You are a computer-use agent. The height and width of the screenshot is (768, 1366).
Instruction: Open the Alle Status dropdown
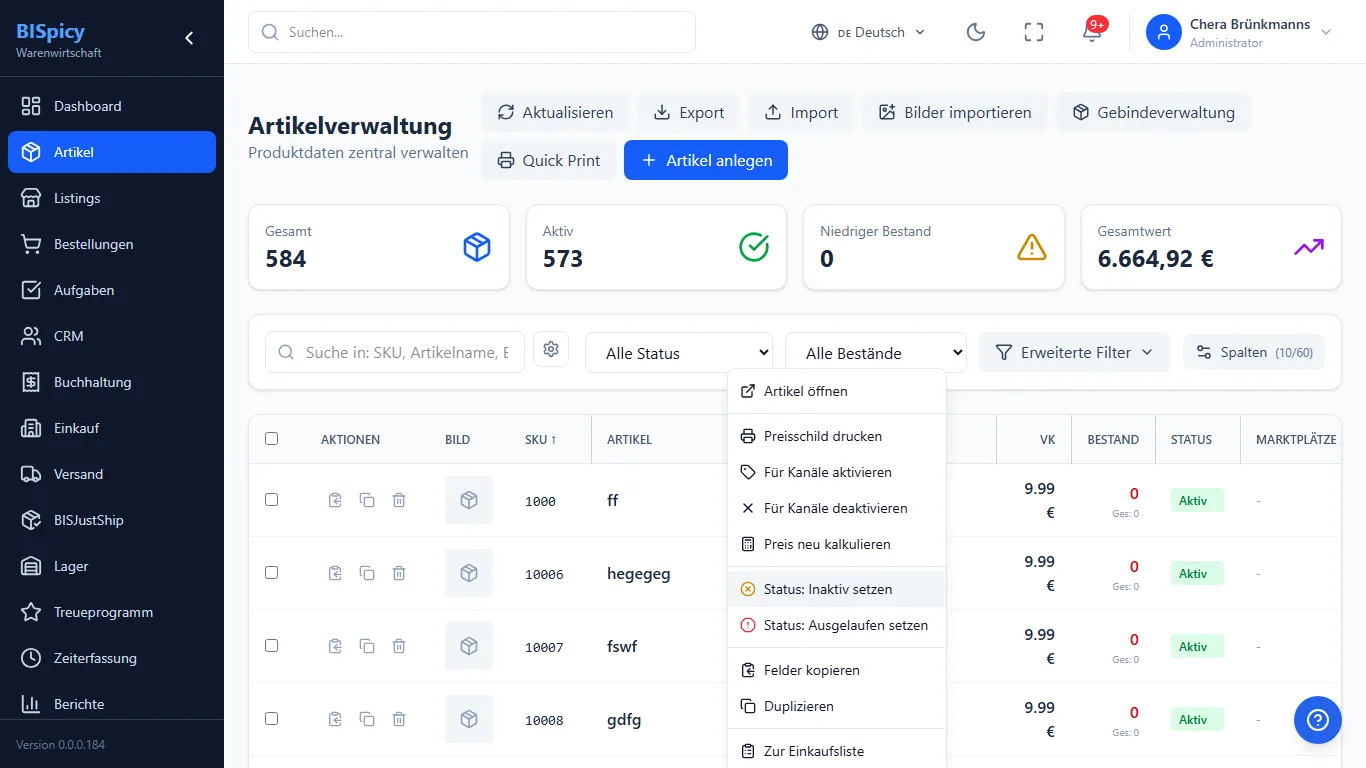click(679, 353)
